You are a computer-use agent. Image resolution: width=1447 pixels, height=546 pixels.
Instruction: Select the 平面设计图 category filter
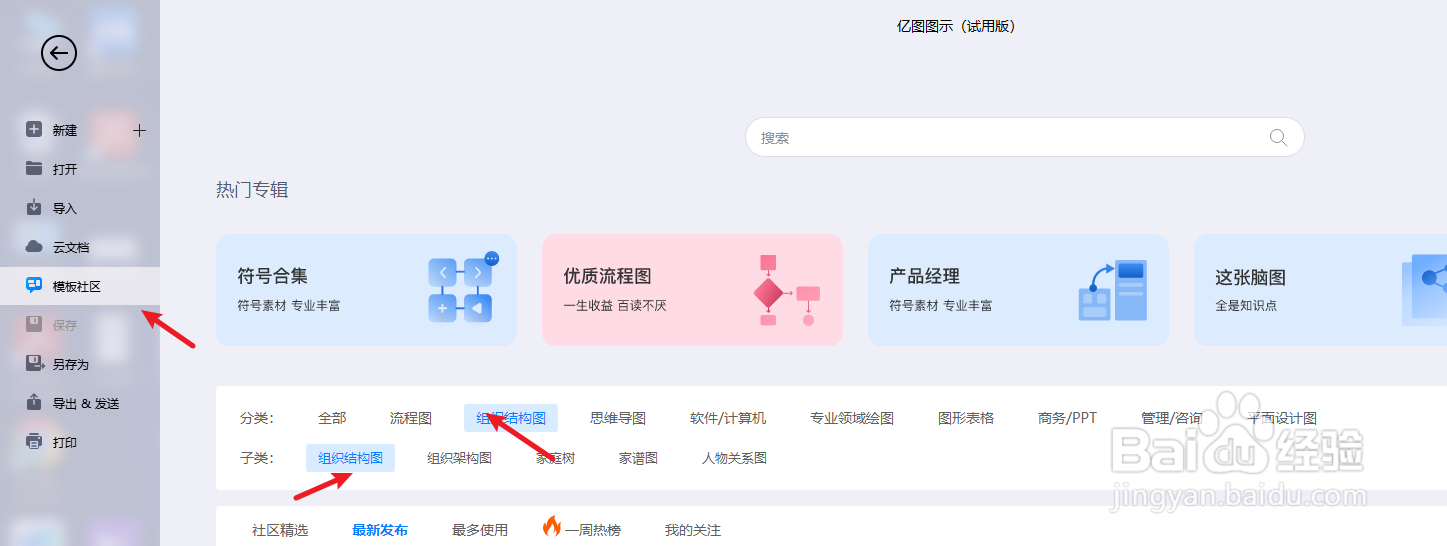(x=1282, y=418)
